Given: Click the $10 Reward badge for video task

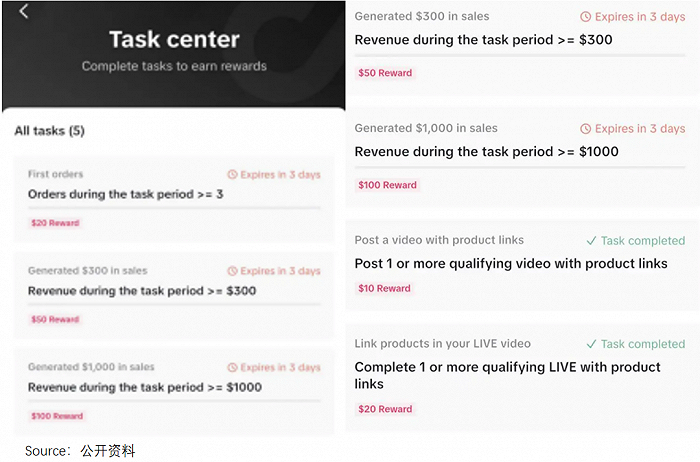Looking at the screenshot, I should coord(385,288).
